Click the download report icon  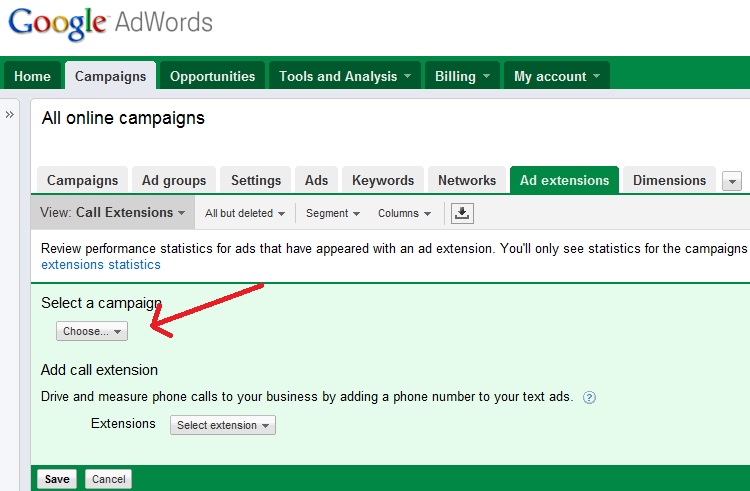pyautogui.click(x=462, y=213)
